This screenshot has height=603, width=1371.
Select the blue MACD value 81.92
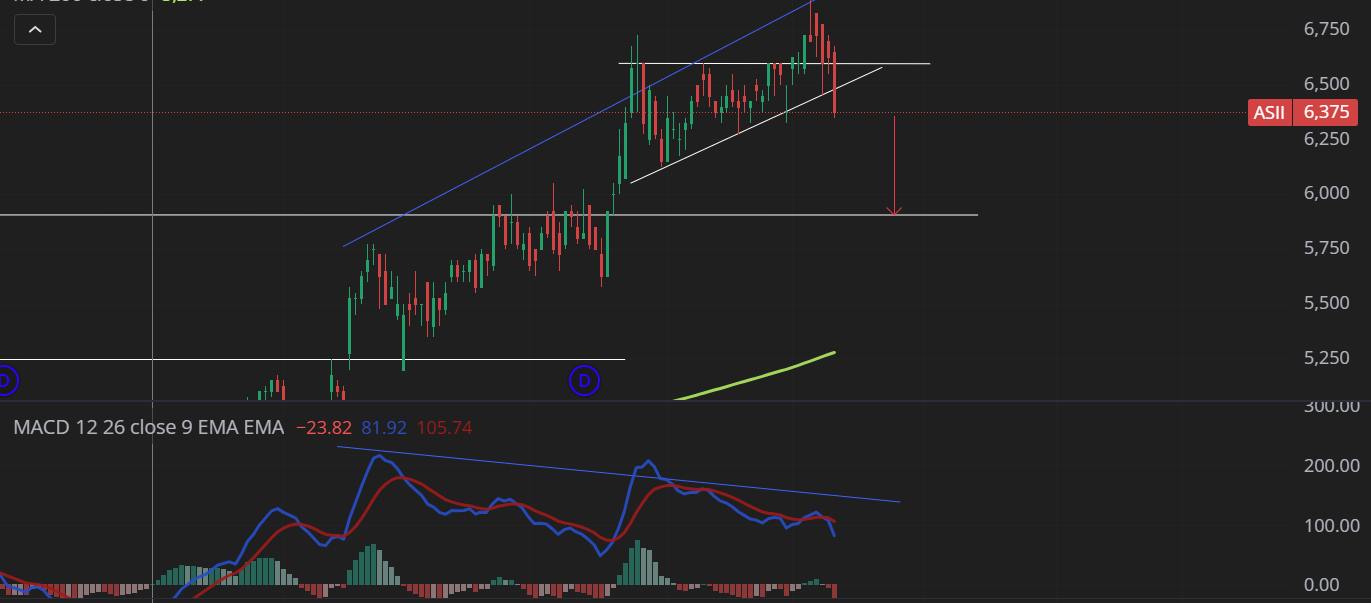(x=383, y=428)
